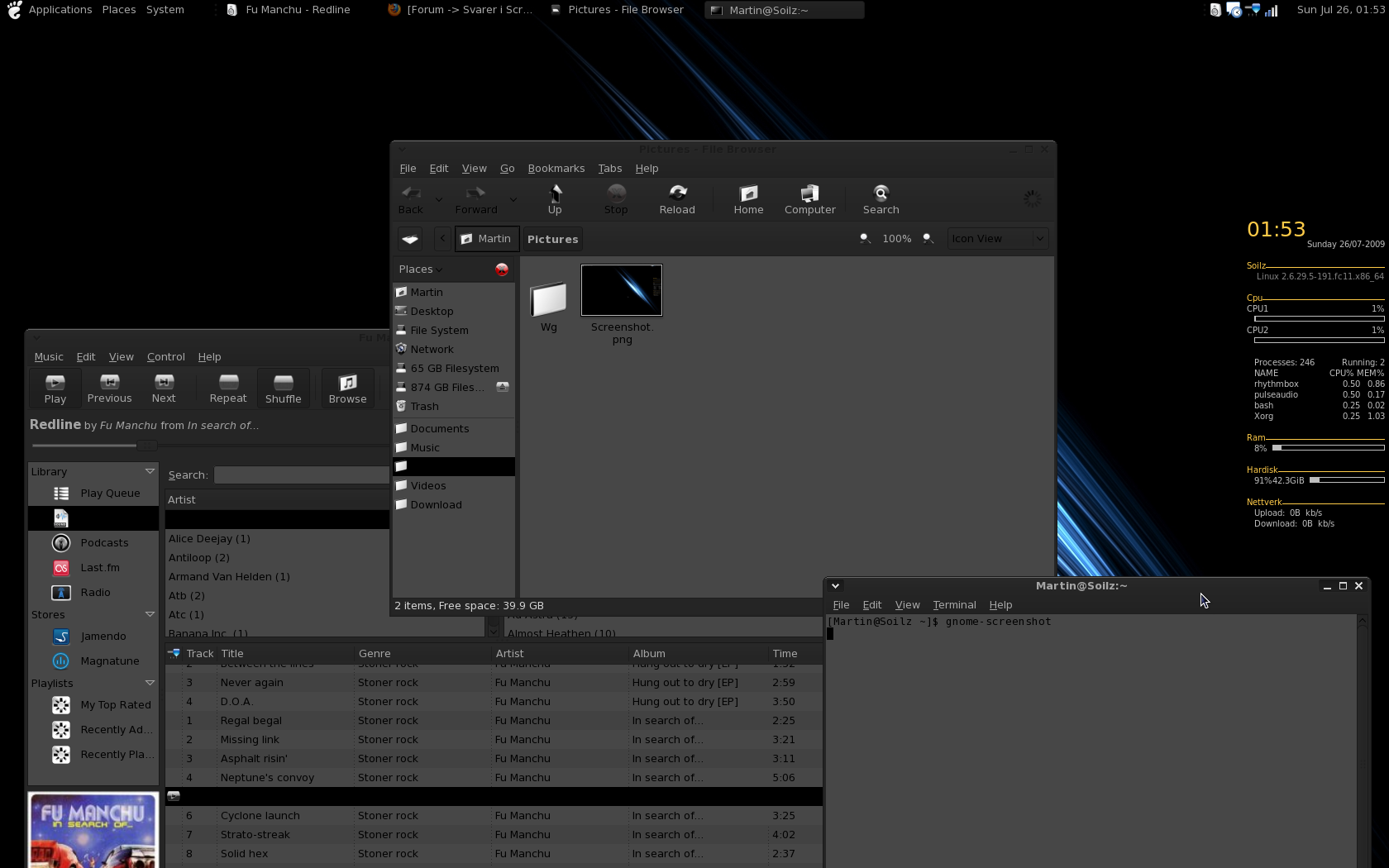Screen dimensions: 1389x868
Task: Go Back in the file browser
Action: pos(411,199)
